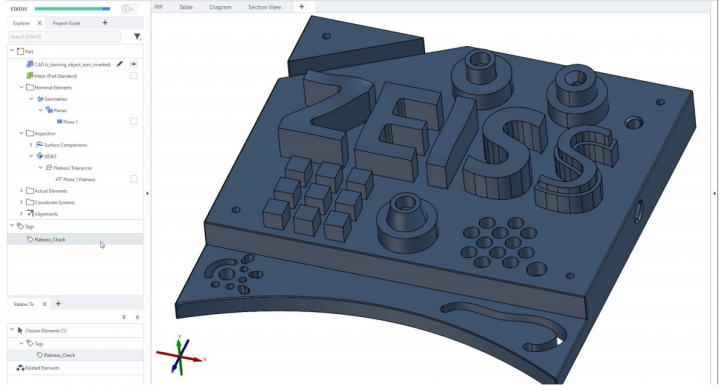Click the Plane 1 blue rectangle icon
720x390 pixels.
(x=59, y=122)
